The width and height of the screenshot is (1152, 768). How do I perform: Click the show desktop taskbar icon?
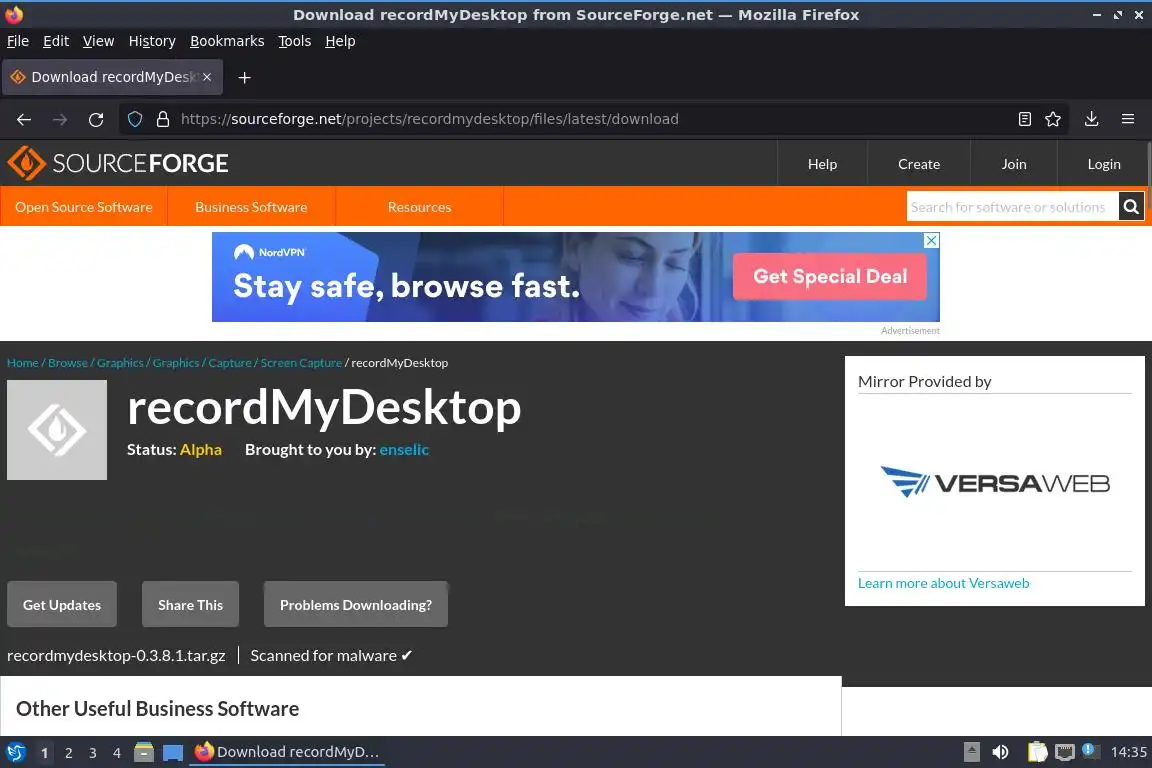click(x=173, y=753)
